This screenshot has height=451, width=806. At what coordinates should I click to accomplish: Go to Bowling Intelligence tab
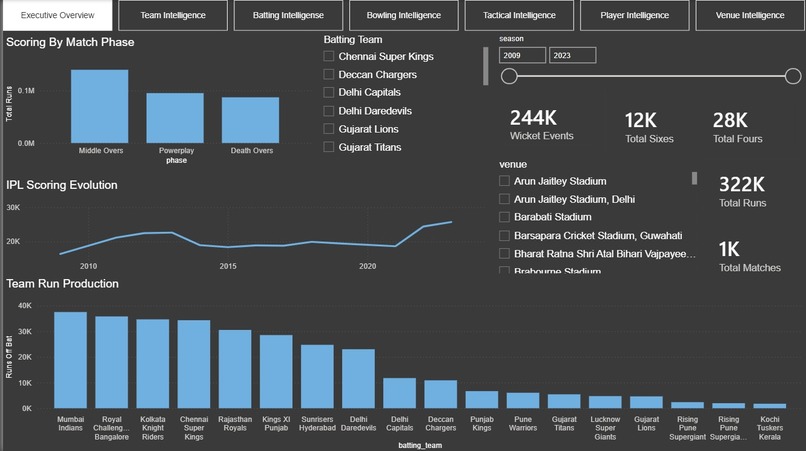click(x=404, y=15)
